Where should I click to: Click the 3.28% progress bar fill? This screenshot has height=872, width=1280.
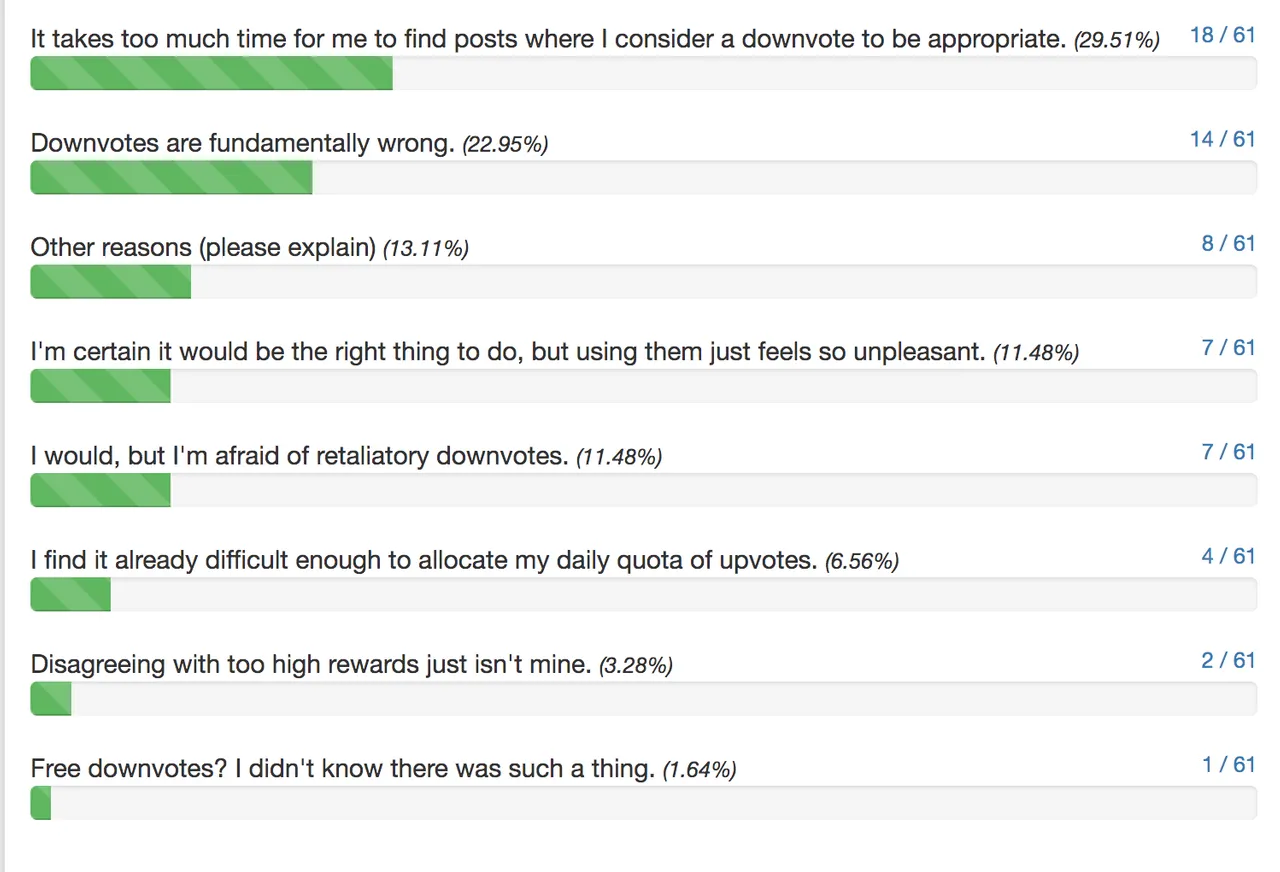coord(51,699)
